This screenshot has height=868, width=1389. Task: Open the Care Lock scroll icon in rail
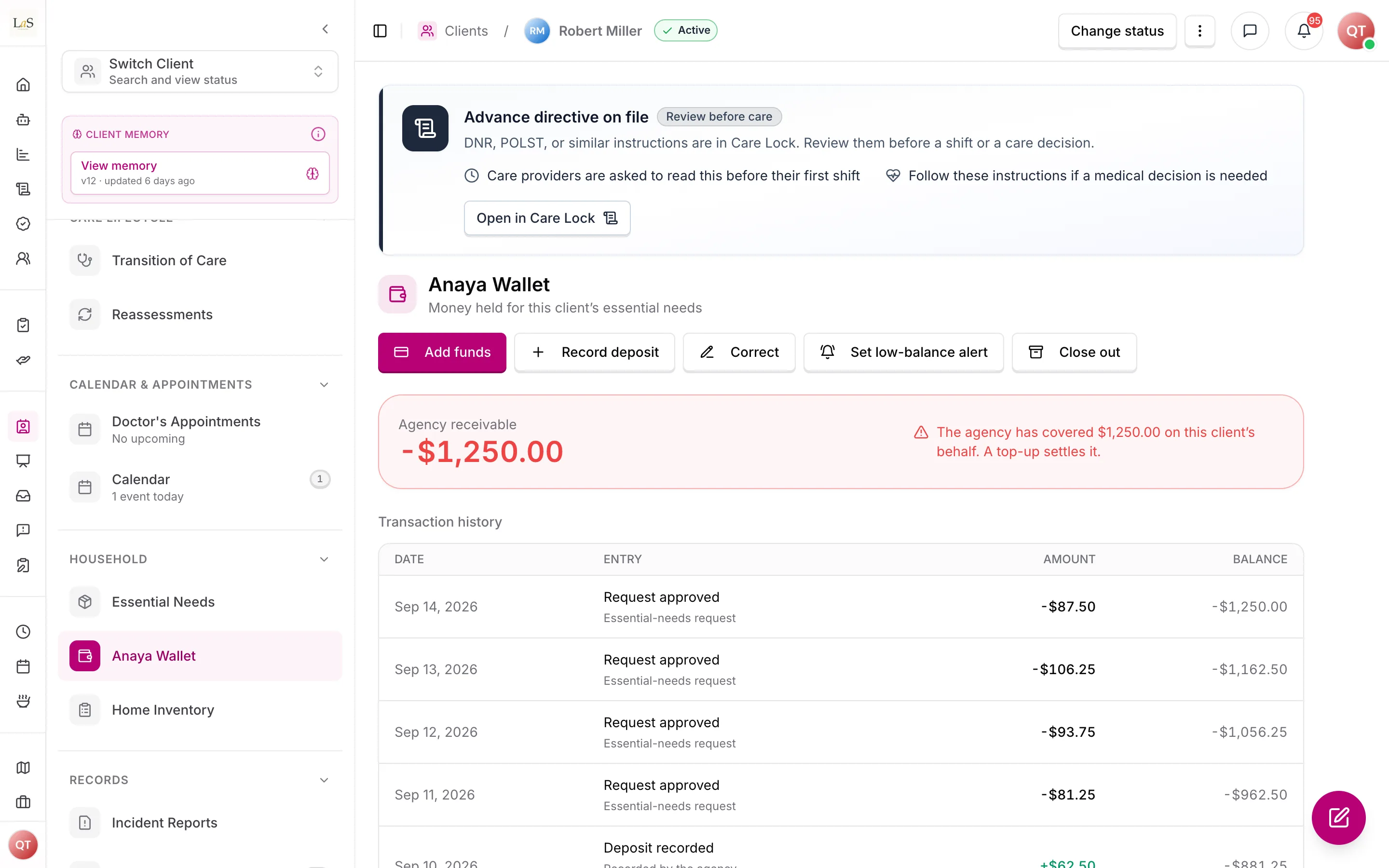23,189
